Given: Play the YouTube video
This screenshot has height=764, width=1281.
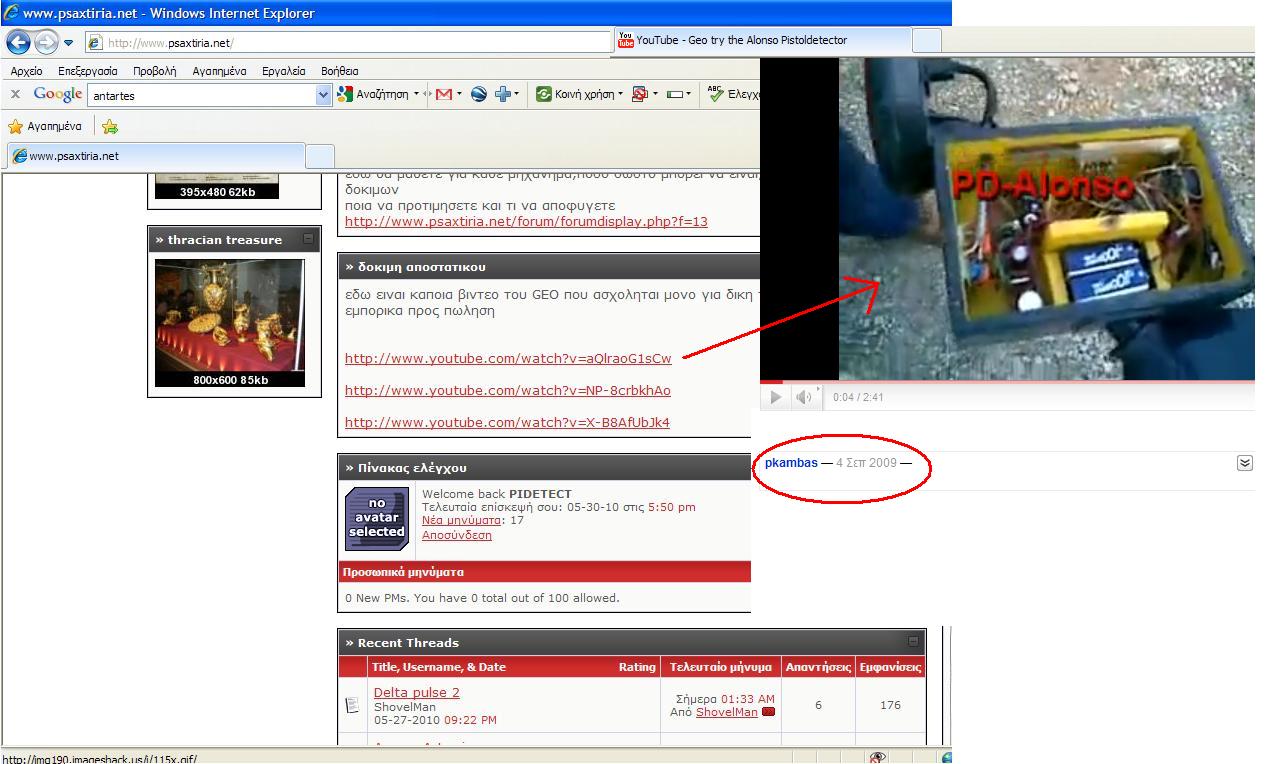Looking at the screenshot, I should [776, 397].
